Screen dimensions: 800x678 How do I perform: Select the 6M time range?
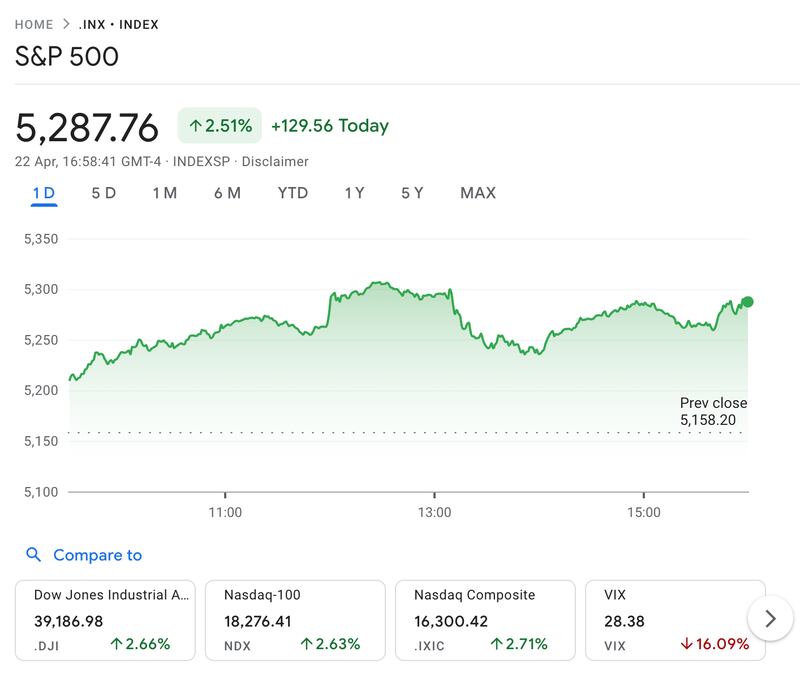pos(227,193)
